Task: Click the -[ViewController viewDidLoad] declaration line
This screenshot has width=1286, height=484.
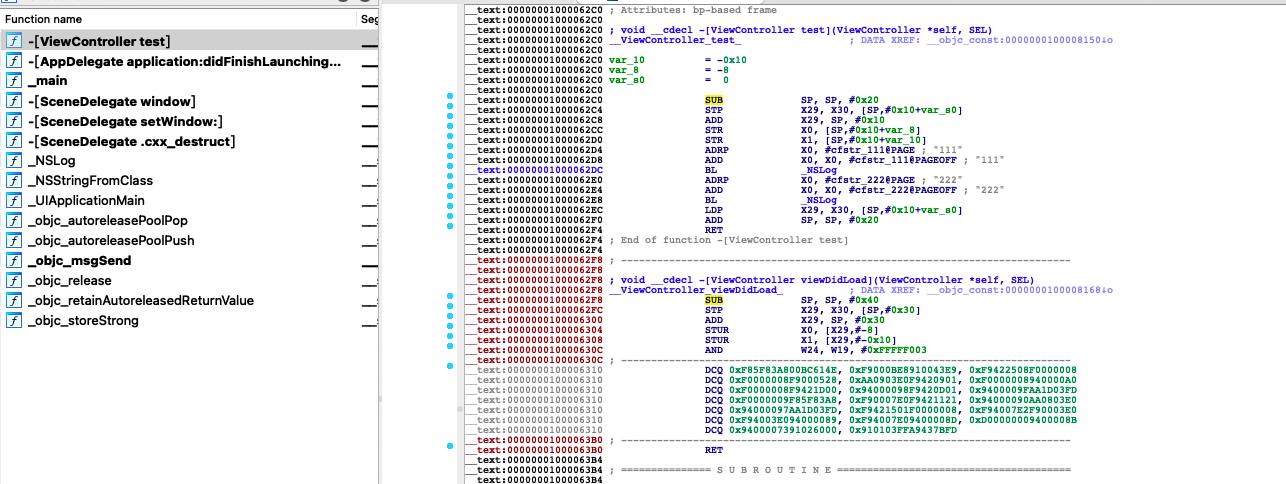Action: tap(821, 280)
